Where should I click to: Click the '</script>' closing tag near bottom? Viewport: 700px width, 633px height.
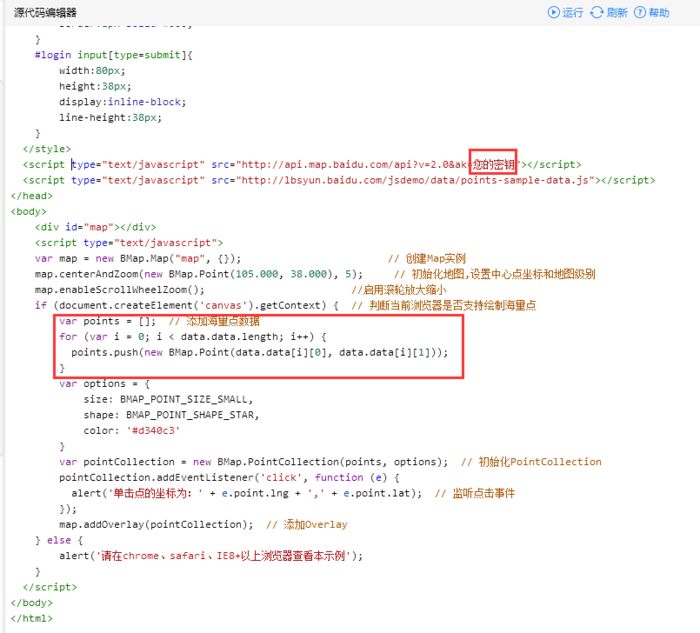click(50, 587)
